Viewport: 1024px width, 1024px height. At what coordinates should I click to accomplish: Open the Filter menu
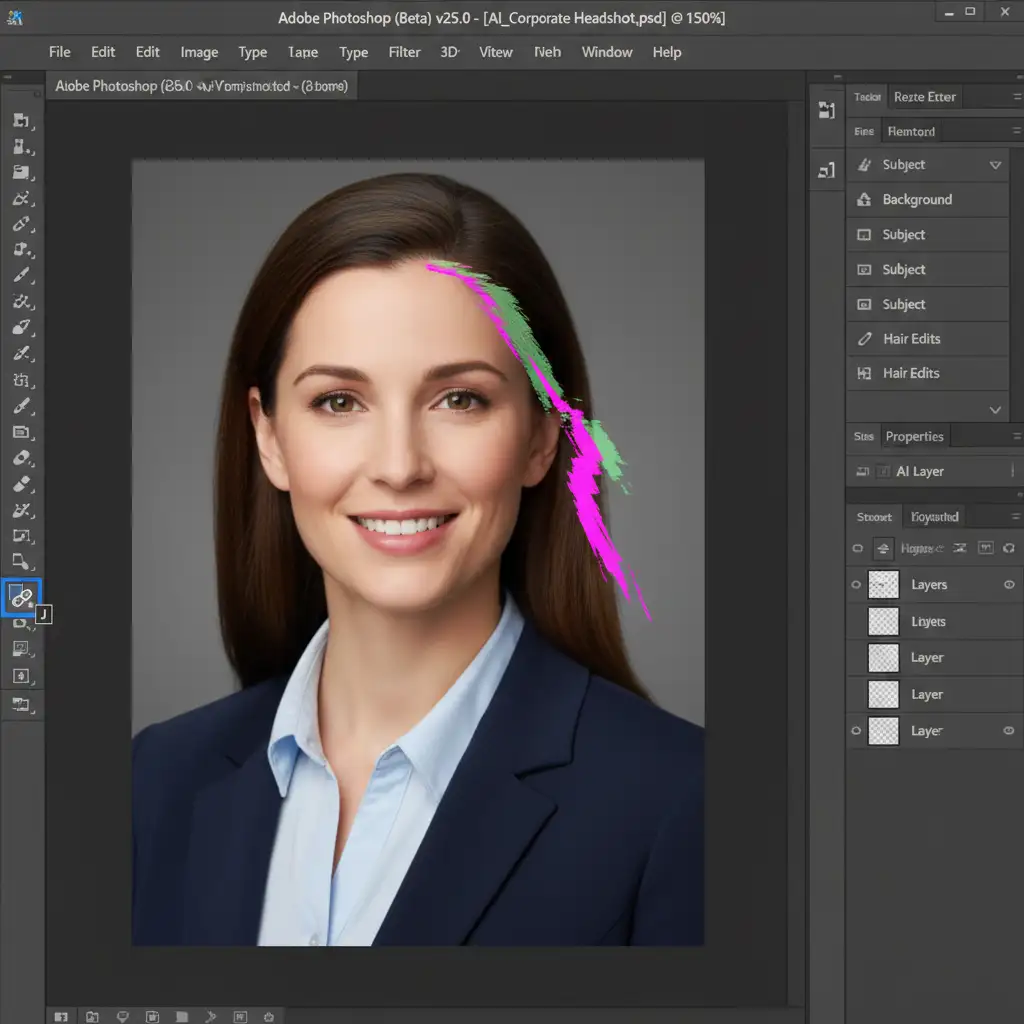[x=404, y=52]
